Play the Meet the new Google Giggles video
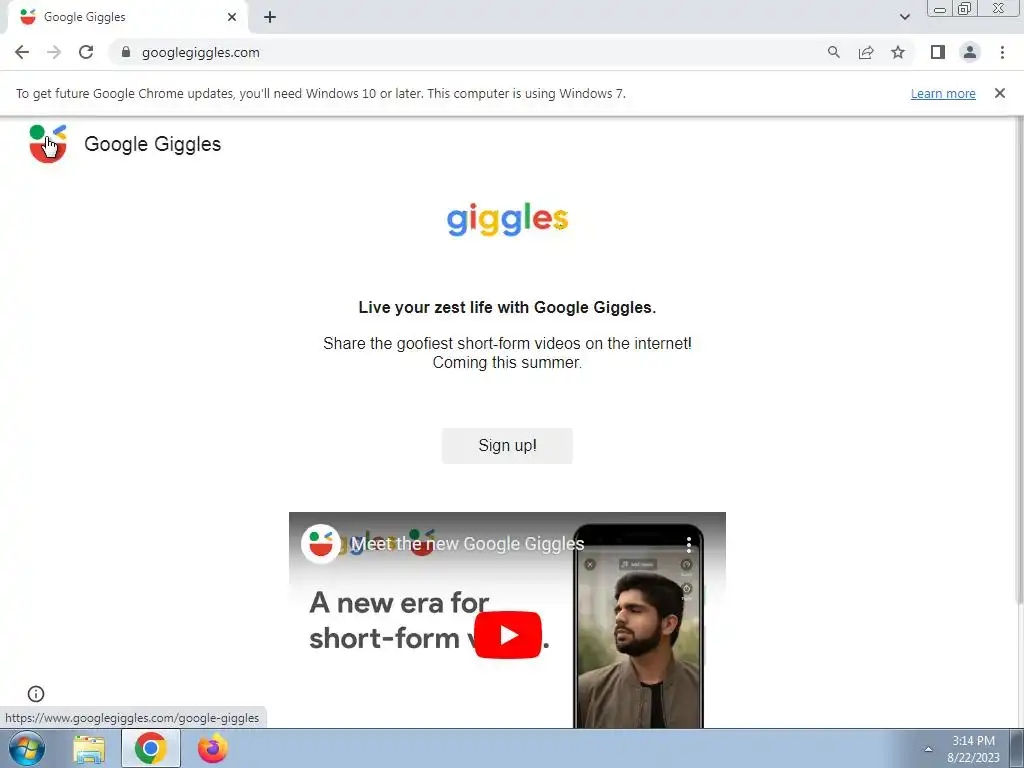Viewport: 1024px width, 768px height. click(x=507, y=635)
